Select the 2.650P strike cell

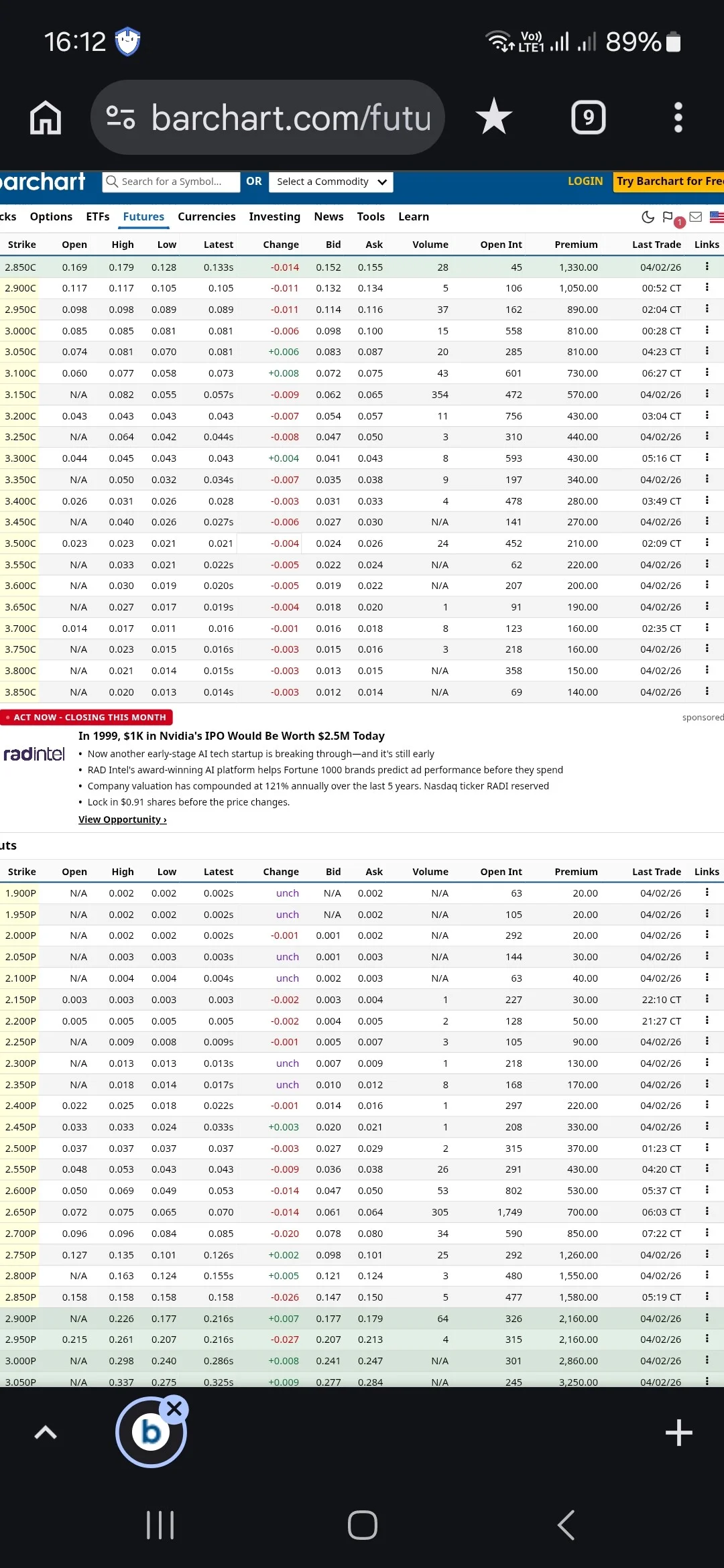click(21, 1212)
